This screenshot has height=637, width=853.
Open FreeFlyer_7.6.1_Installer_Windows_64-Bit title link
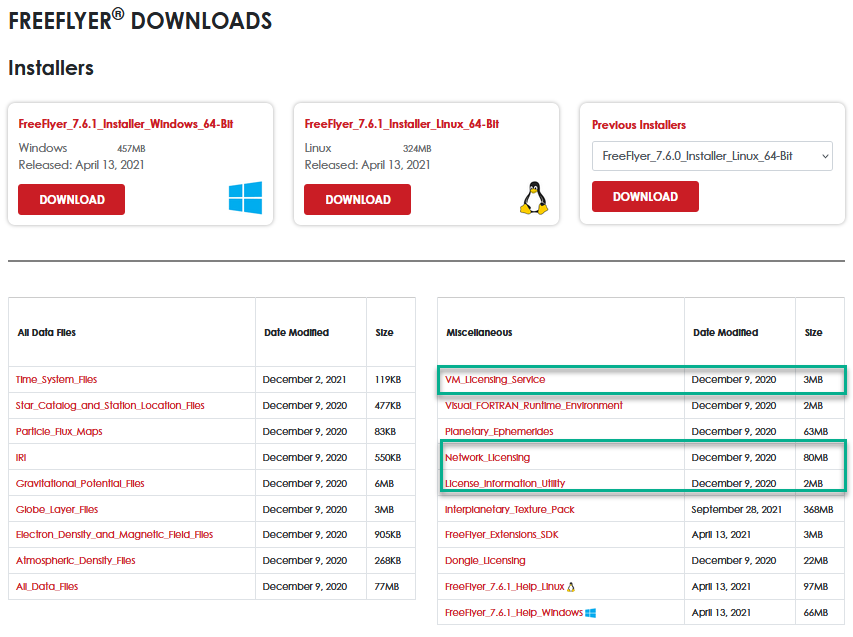[x=126, y=124]
